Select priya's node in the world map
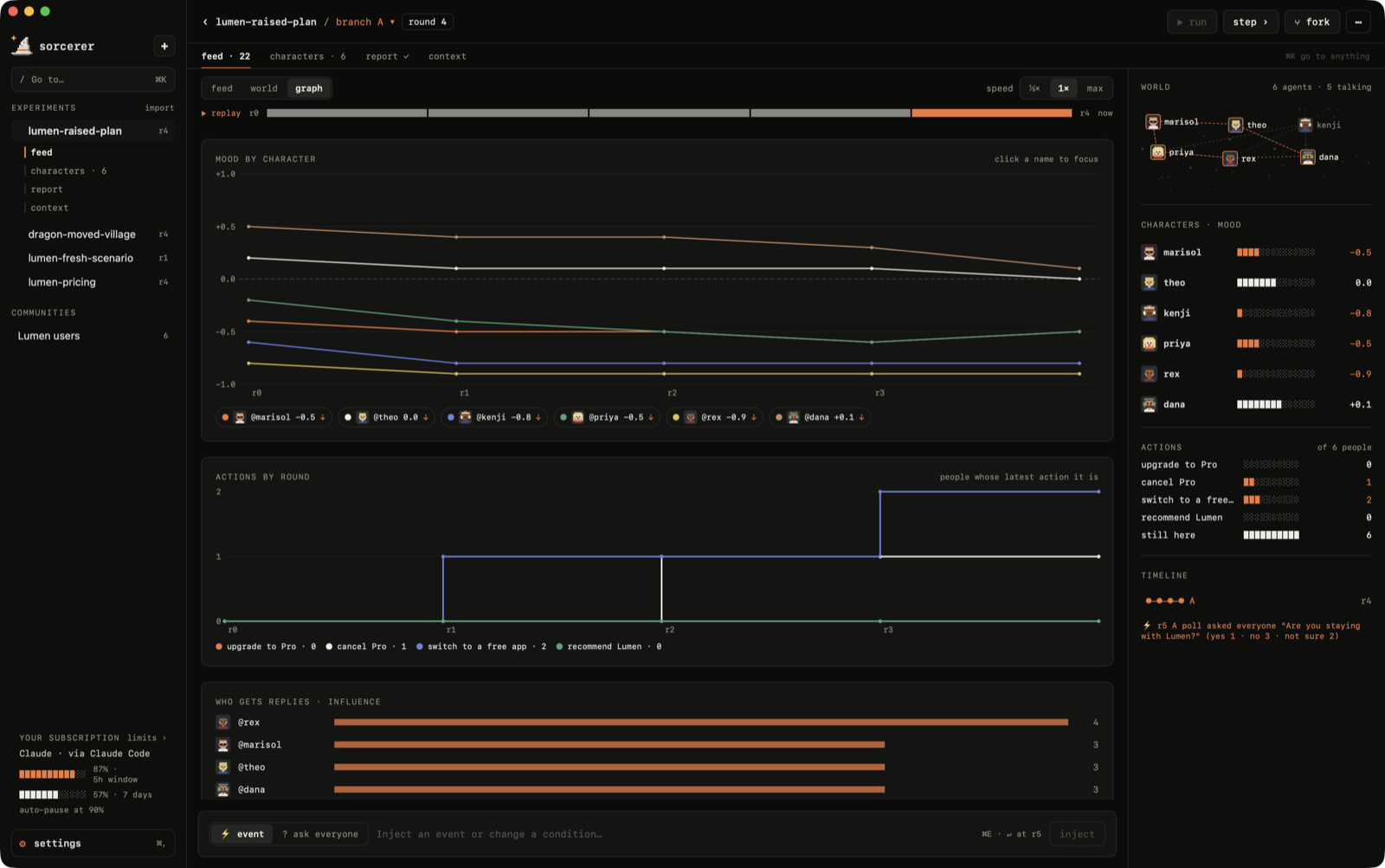The width and height of the screenshot is (1385, 868). click(1158, 152)
